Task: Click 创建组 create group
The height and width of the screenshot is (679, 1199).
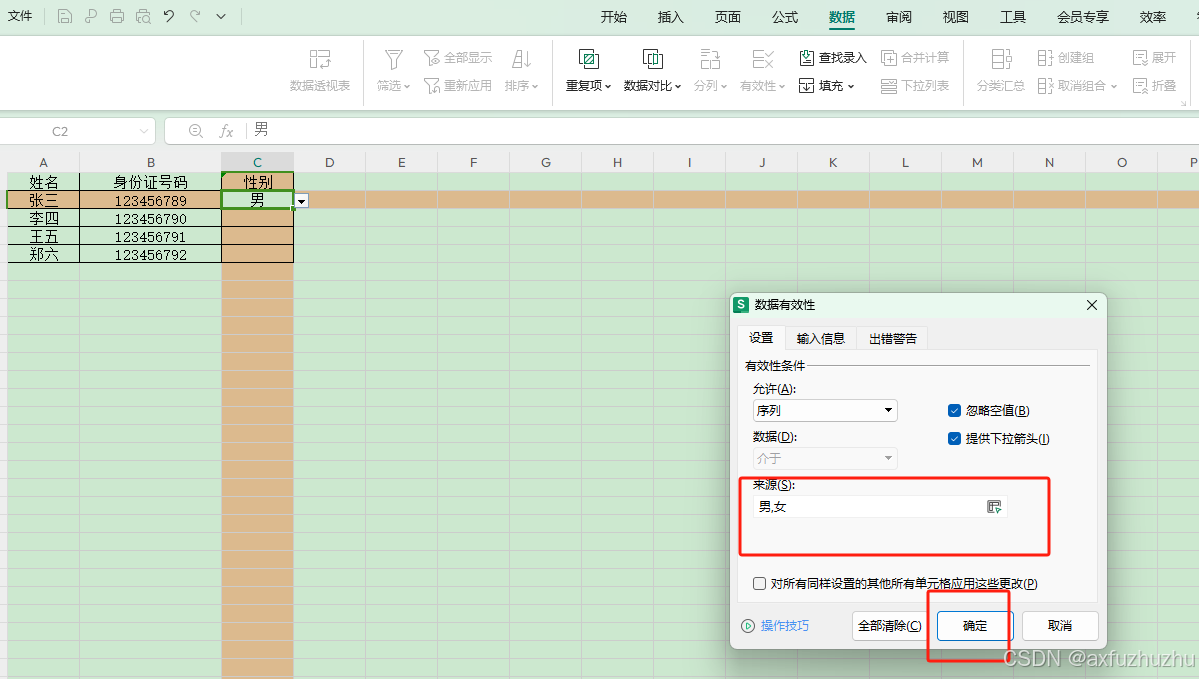Action: tap(1066, 57)
